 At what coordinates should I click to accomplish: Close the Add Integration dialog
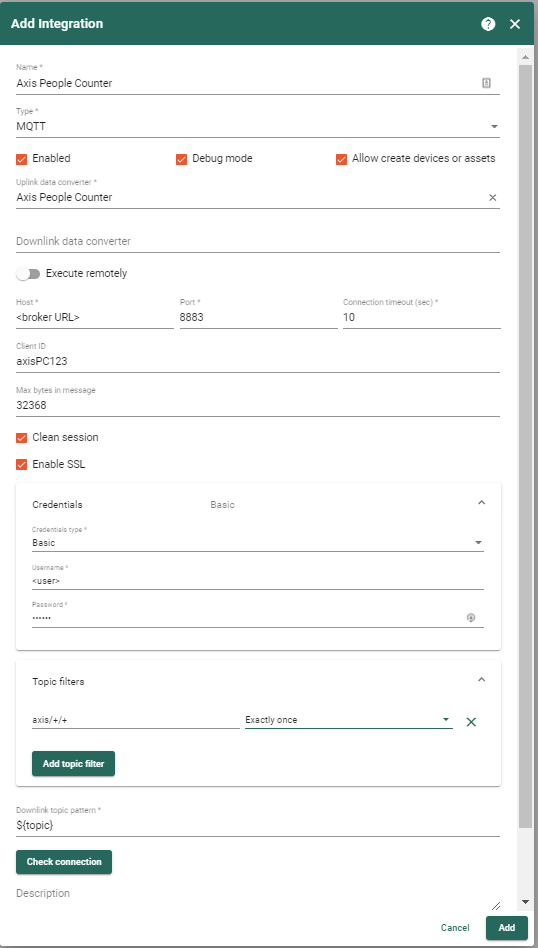click(514, 24)
